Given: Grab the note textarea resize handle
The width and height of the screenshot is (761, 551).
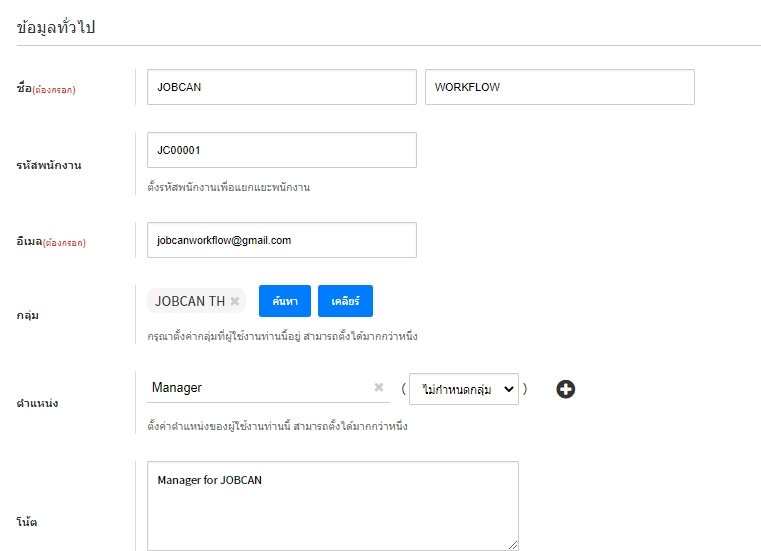Looking at the screenshot, I should (x=513, y=545).
